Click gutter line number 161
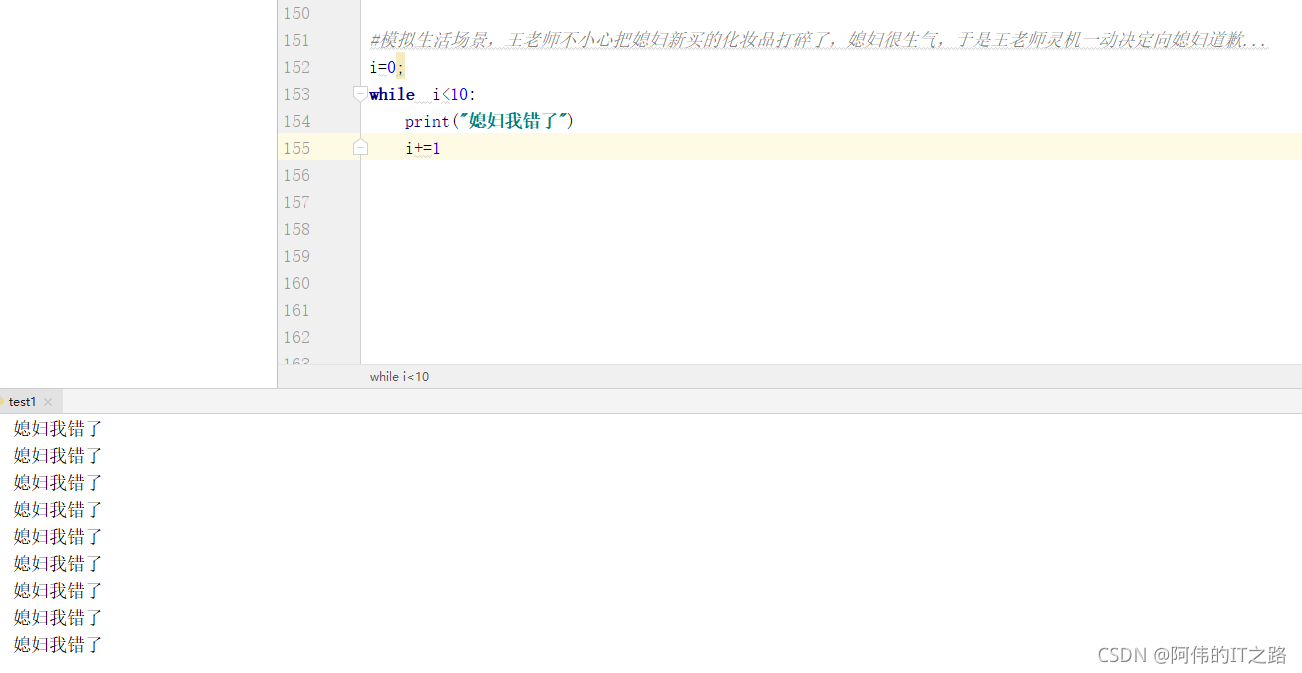 tap(297, 311)
